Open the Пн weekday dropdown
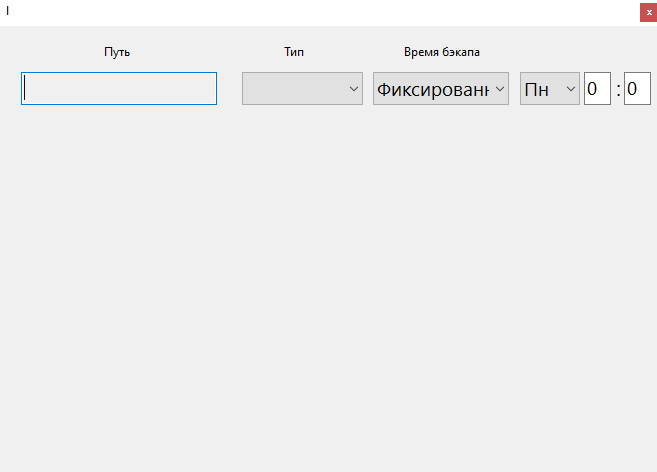657x472 pixels. (x=540, y=89)
